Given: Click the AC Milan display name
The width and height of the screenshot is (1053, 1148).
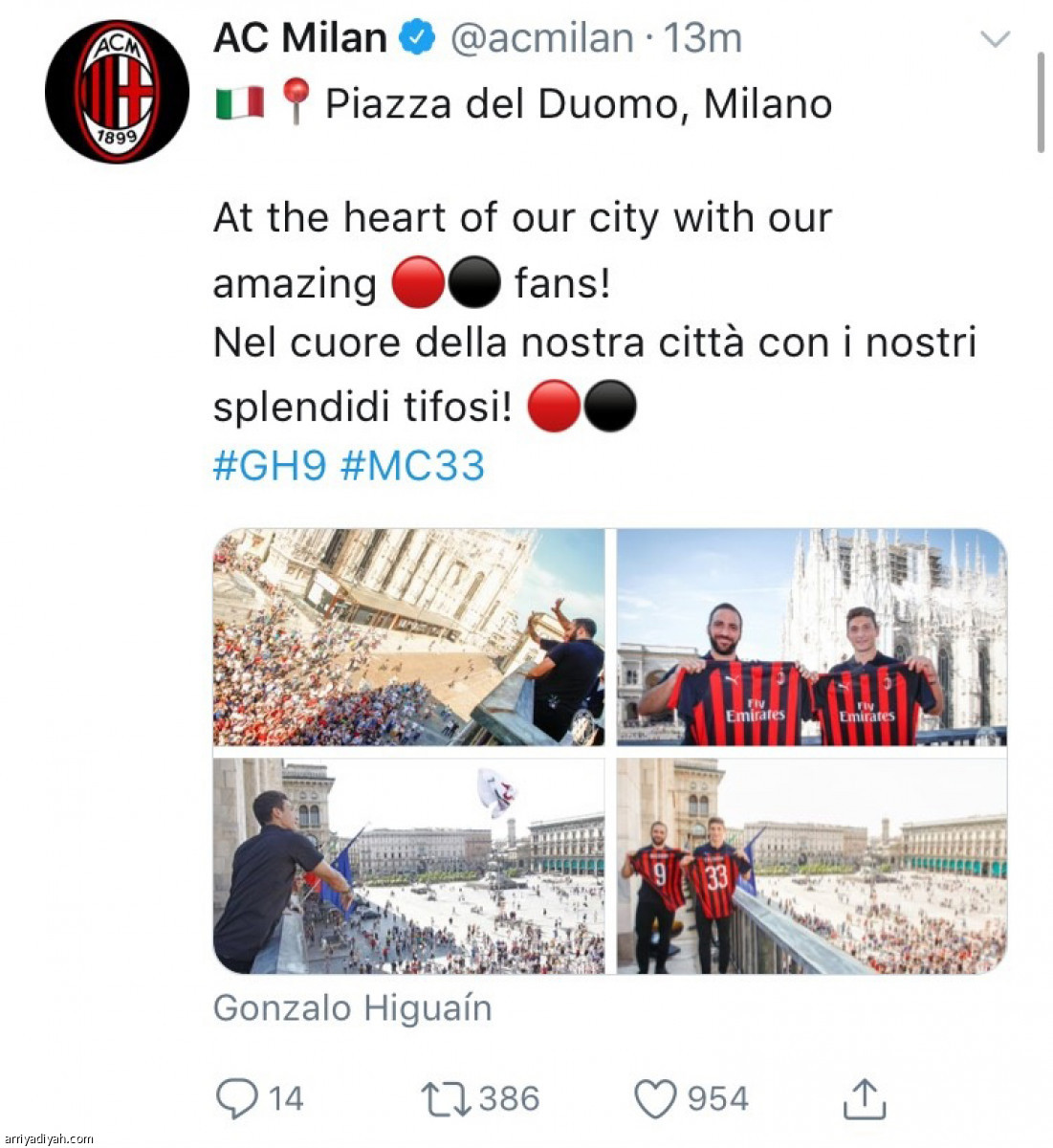Looking at the screenshot, I should coord(299,38).
